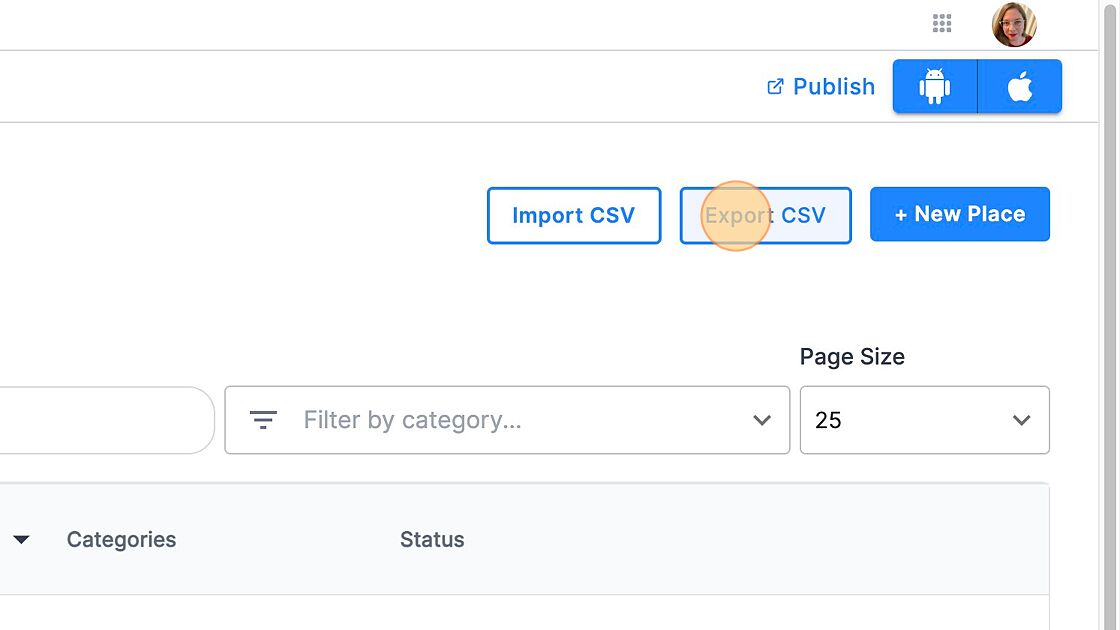
Task: Click the Android robot icon button
Action: click(x=934, y=87)
